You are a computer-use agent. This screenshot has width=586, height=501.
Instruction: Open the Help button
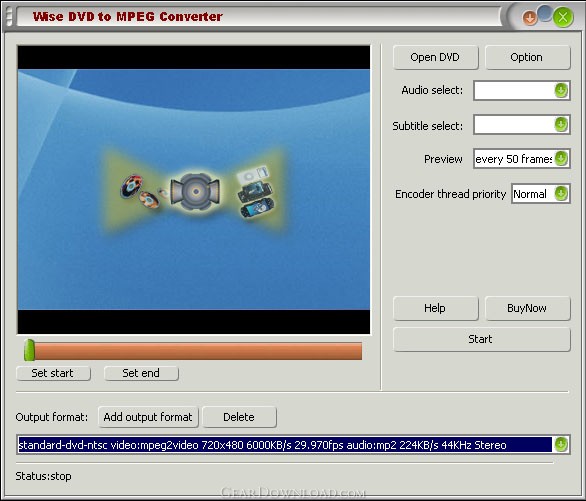[x=435, y=308]
